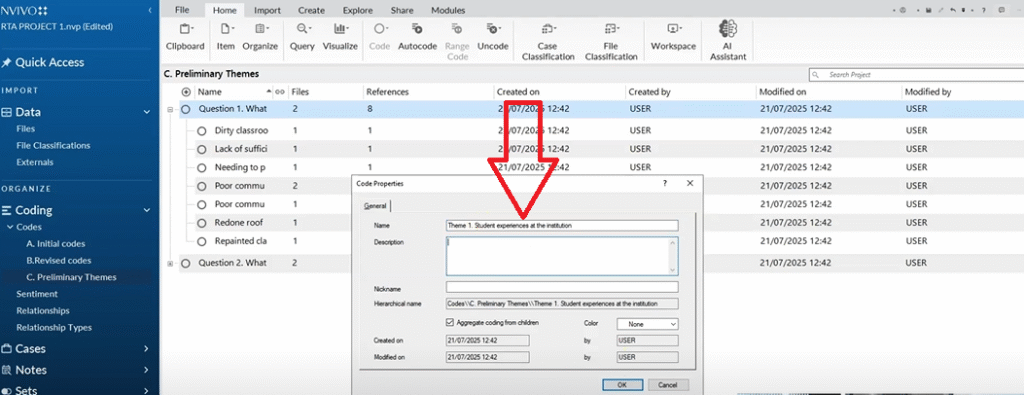
Task: Open Relationship Types in the sidebar
Action: 54,328
